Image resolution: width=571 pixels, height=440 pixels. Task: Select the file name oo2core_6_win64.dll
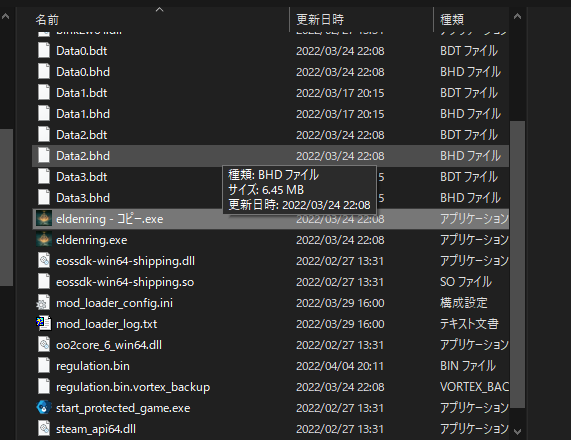point(109,345)
